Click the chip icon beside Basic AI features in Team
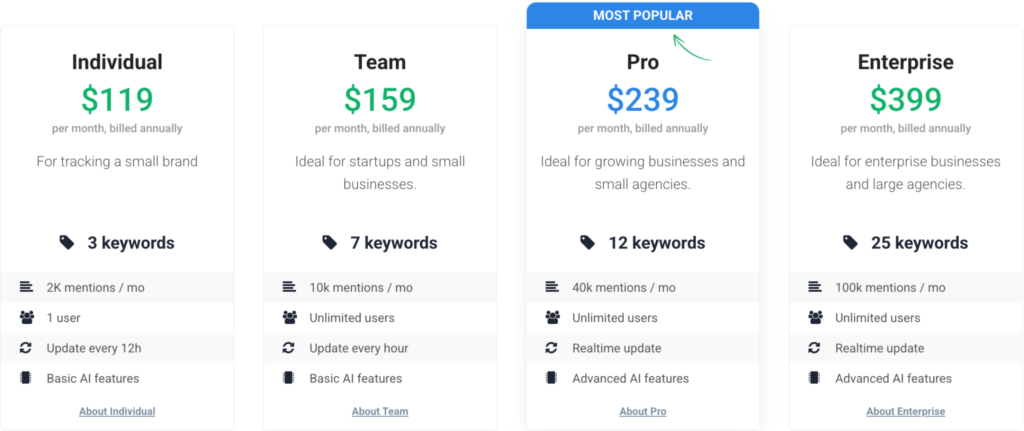 [x=289, y=378]
